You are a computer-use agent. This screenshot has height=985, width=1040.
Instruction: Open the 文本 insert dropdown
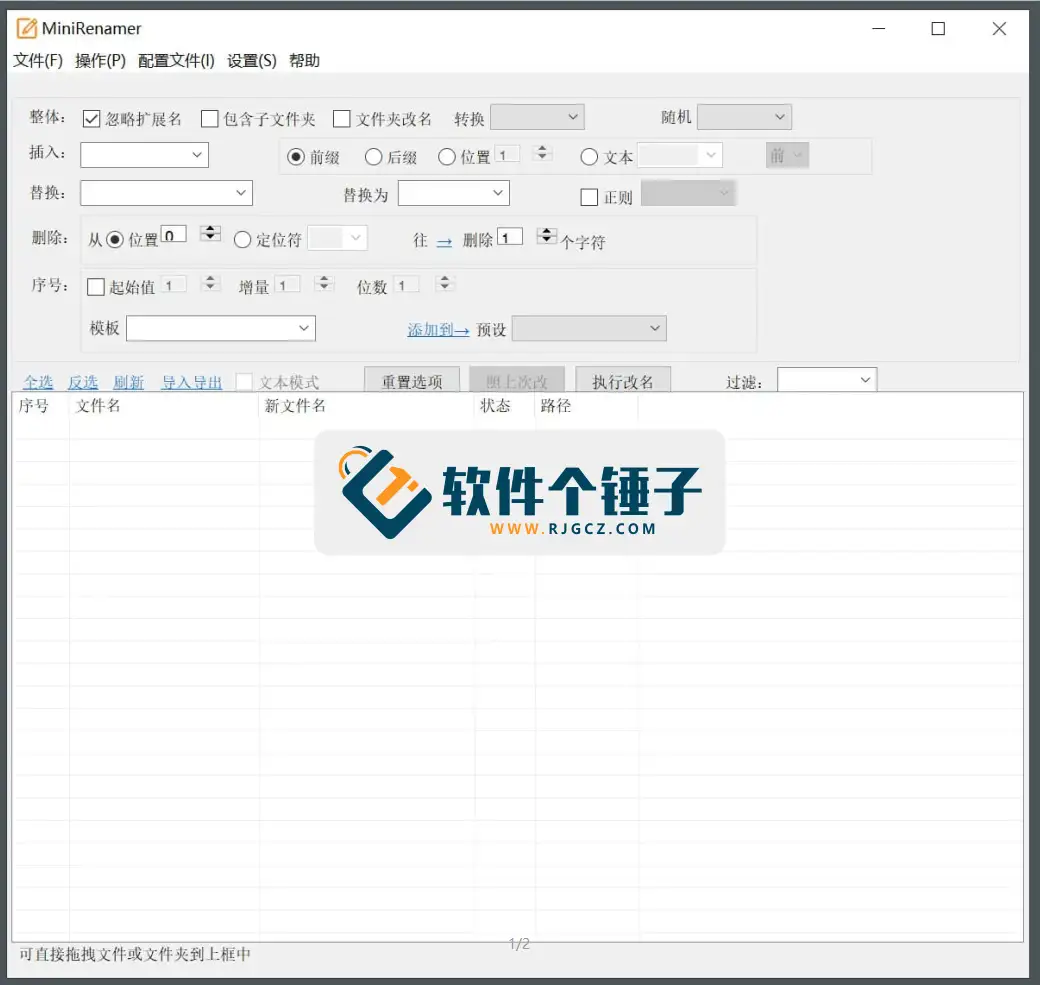[x=680, y=155]
